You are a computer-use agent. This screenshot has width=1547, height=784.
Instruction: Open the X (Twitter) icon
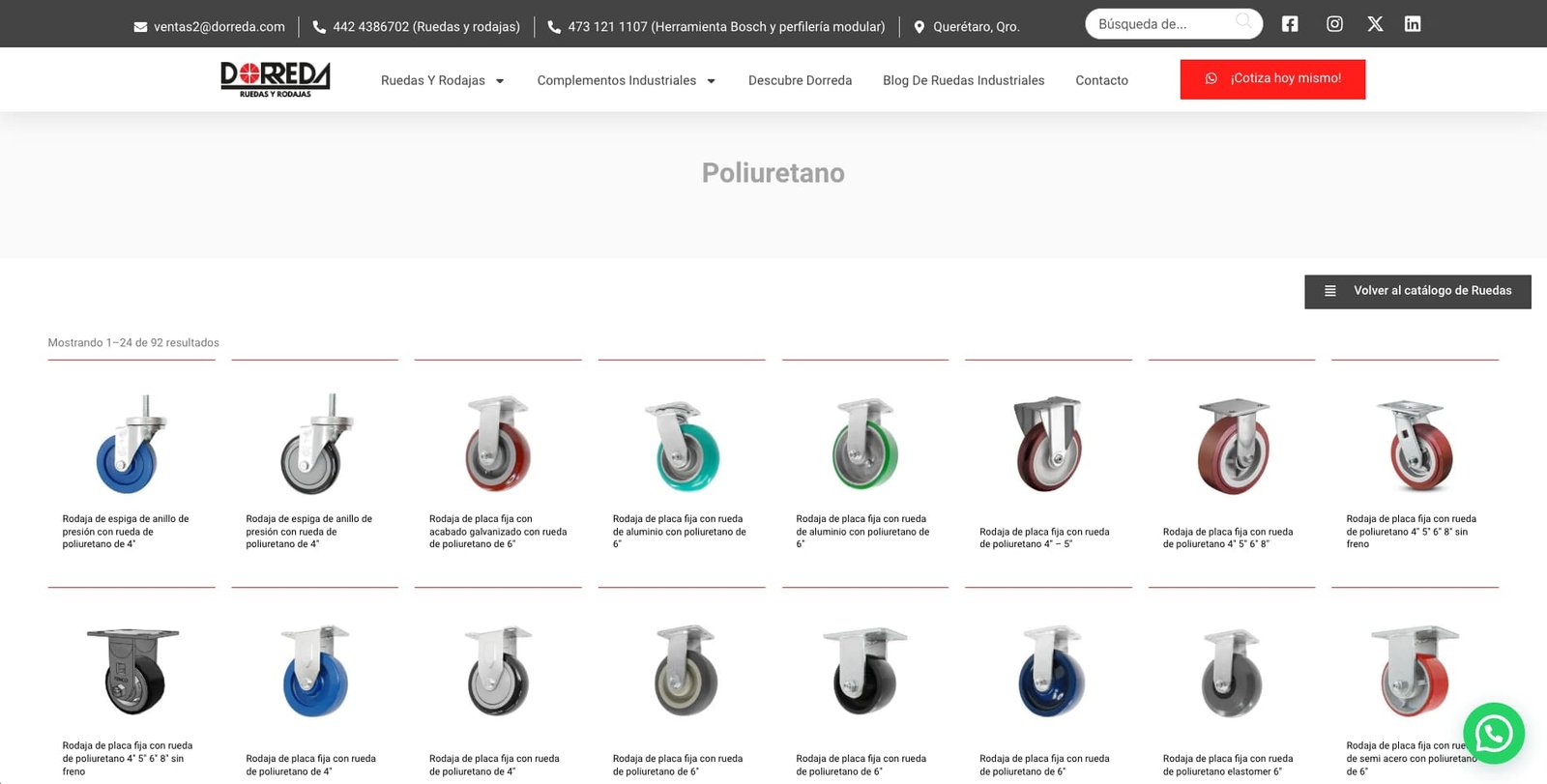click(x=1375, y=24)
